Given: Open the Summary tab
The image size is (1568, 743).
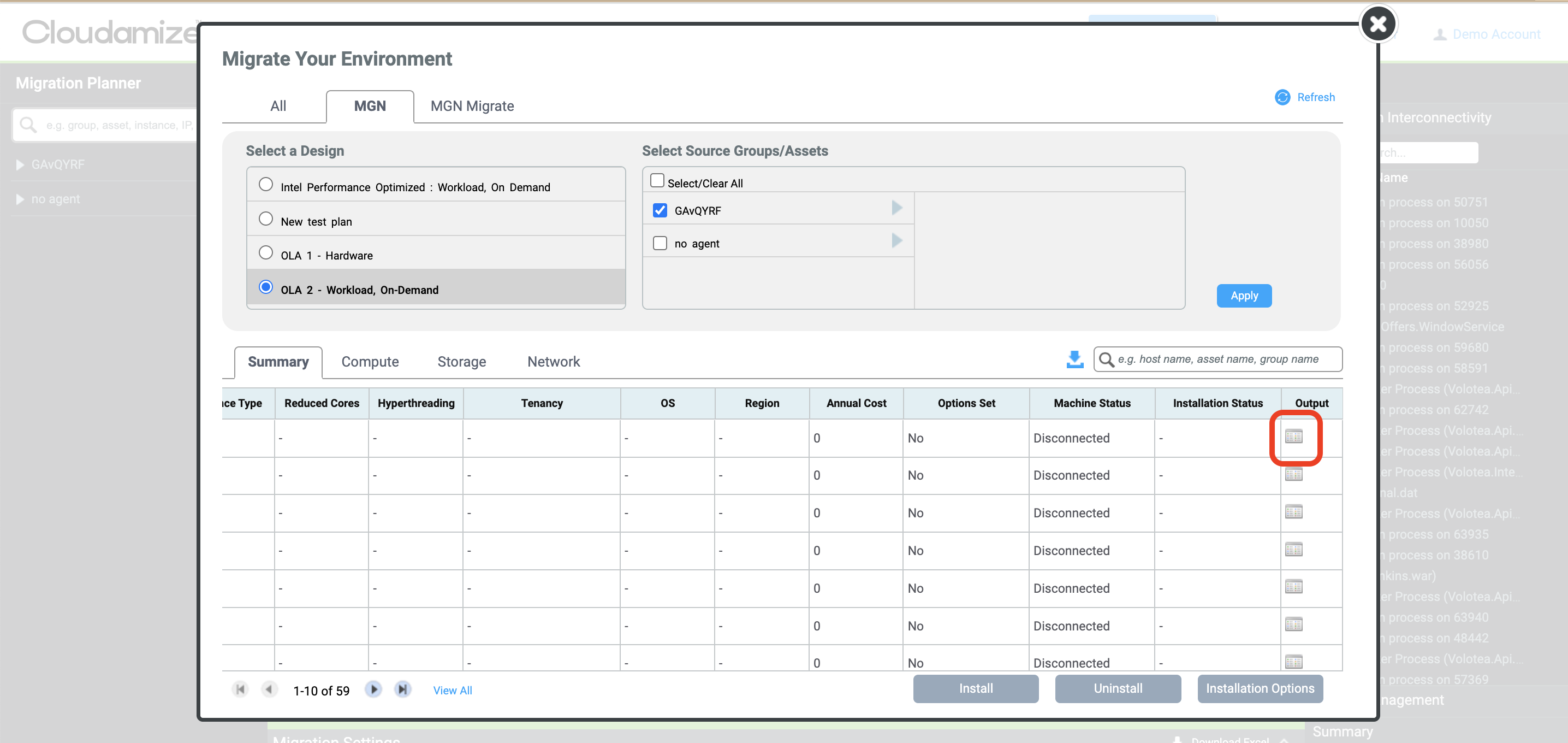Looking at the screenshot, I should click(278, 362).
